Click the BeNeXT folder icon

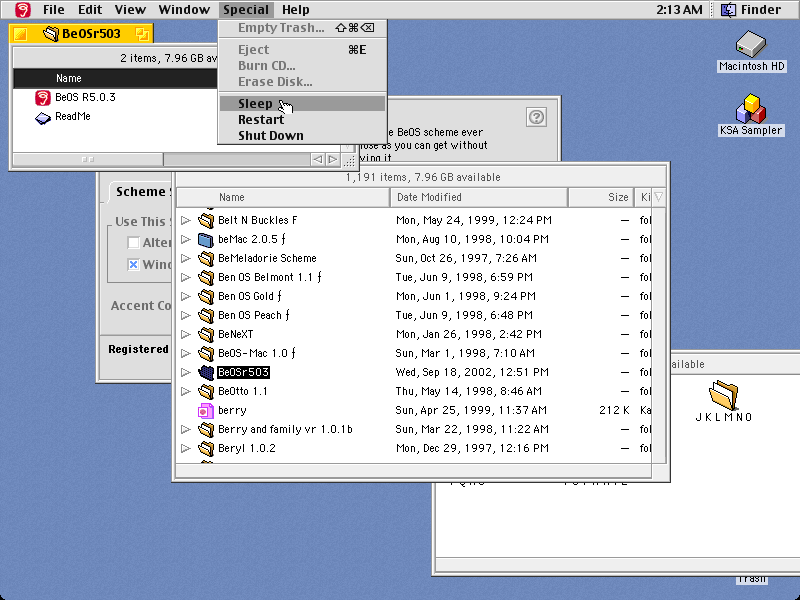pyautogui.click(x=206, y=334)
